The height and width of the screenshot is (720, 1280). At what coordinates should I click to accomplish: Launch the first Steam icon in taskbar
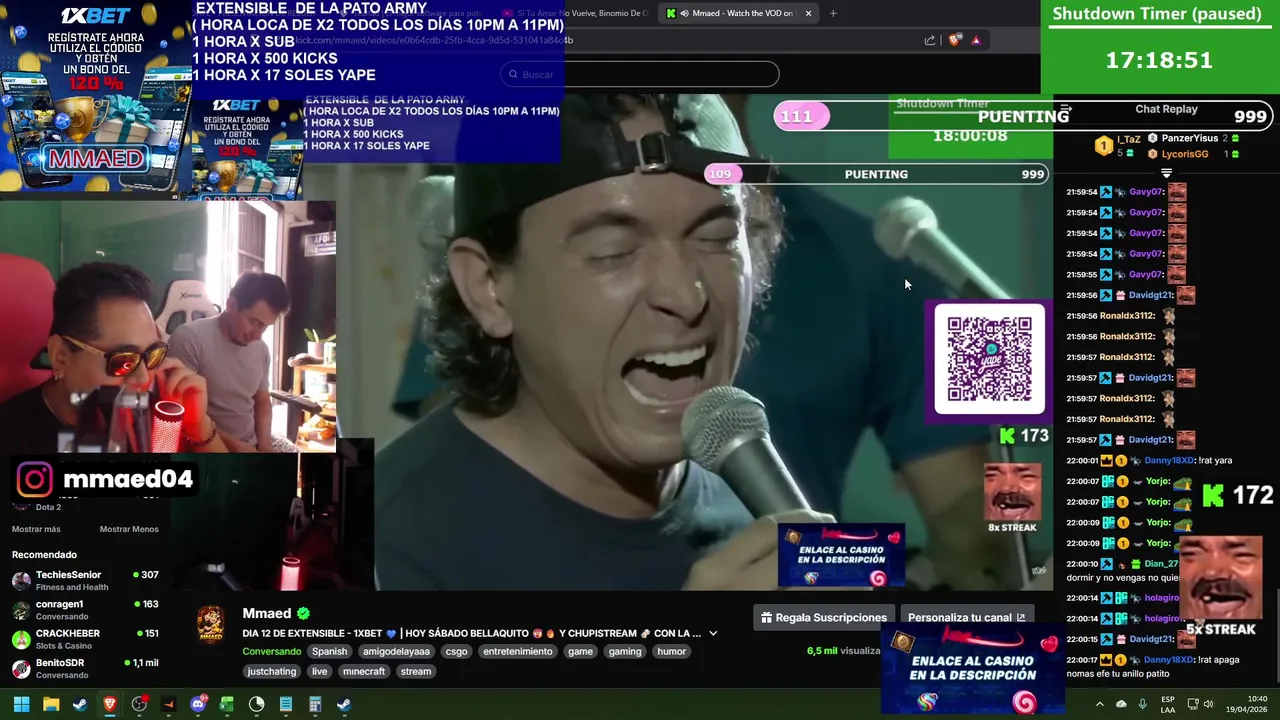click(x=80, y=704)
